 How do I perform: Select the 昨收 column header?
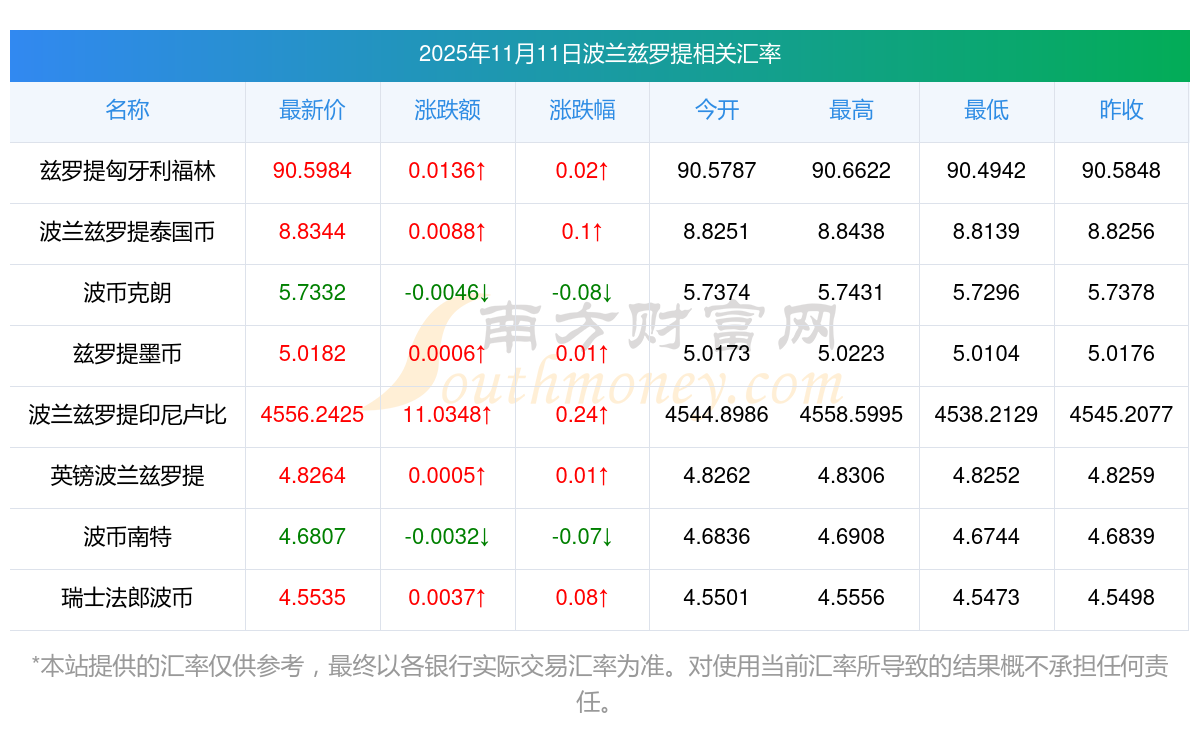1121,110
